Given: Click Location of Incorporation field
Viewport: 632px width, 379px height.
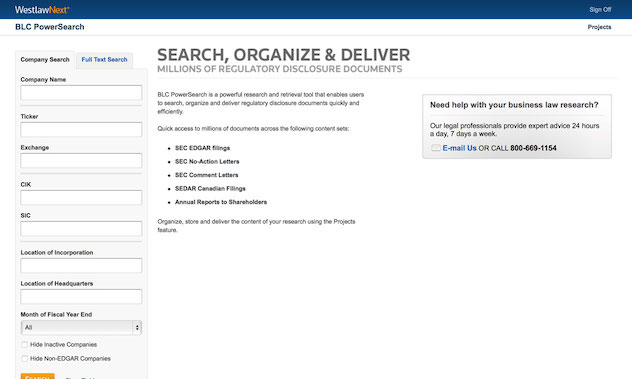Looking at the screenshot, I should tap(81, 265).
